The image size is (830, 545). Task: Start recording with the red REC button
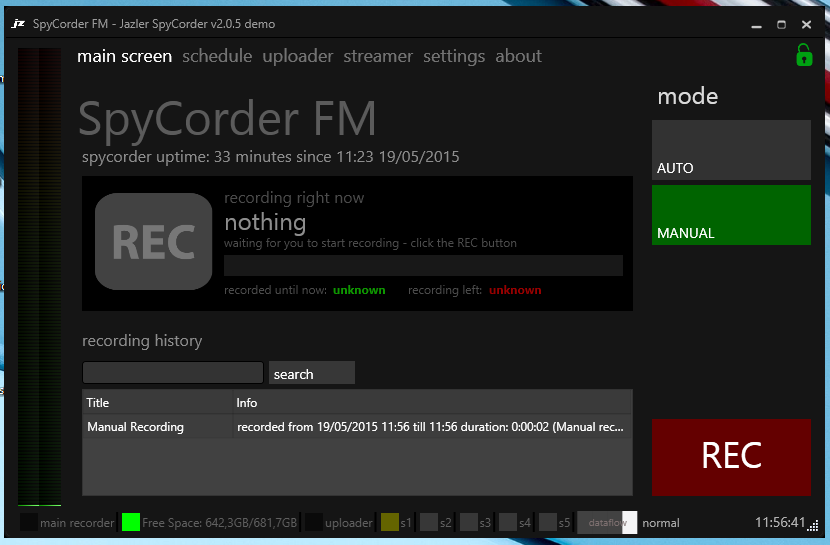click(731, 457)
